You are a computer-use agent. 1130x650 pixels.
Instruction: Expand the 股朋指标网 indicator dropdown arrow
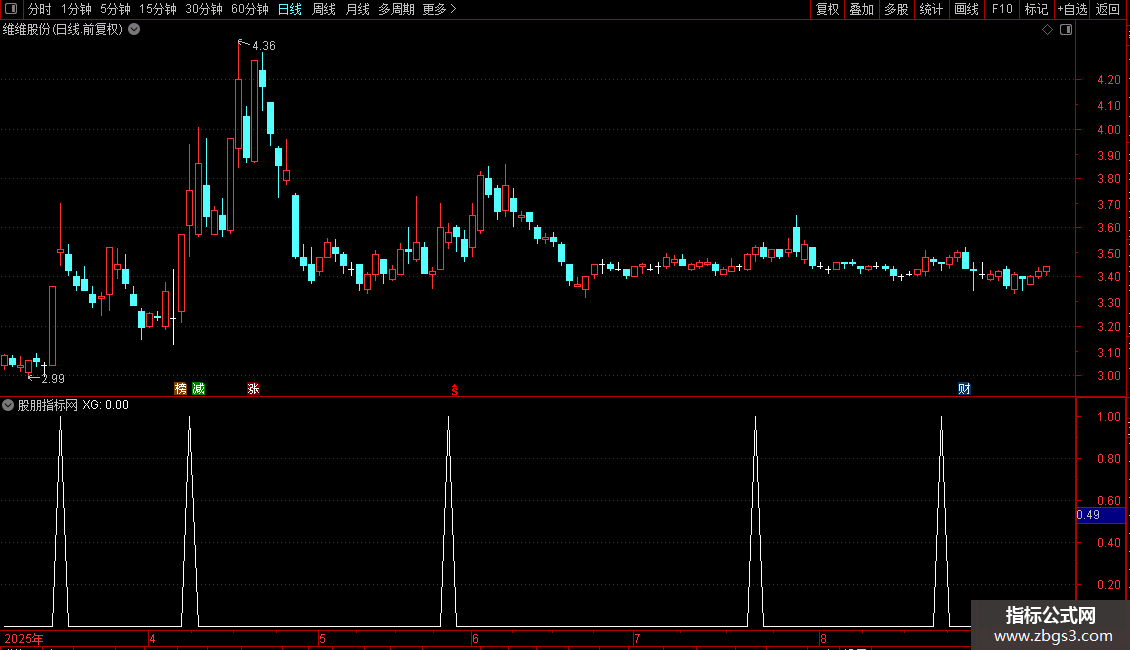point(8,405)
